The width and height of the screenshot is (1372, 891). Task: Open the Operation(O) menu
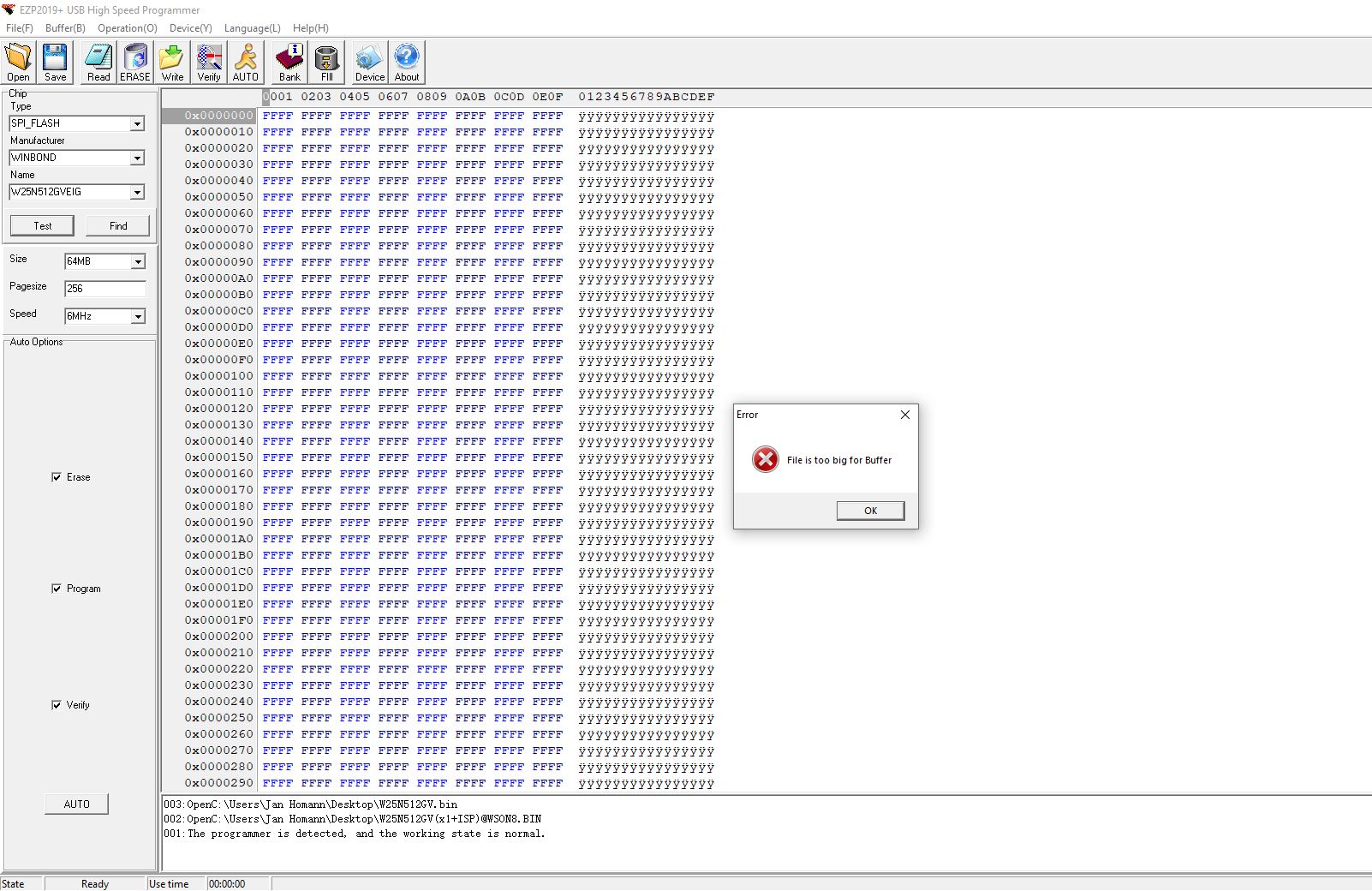(128, 28)
